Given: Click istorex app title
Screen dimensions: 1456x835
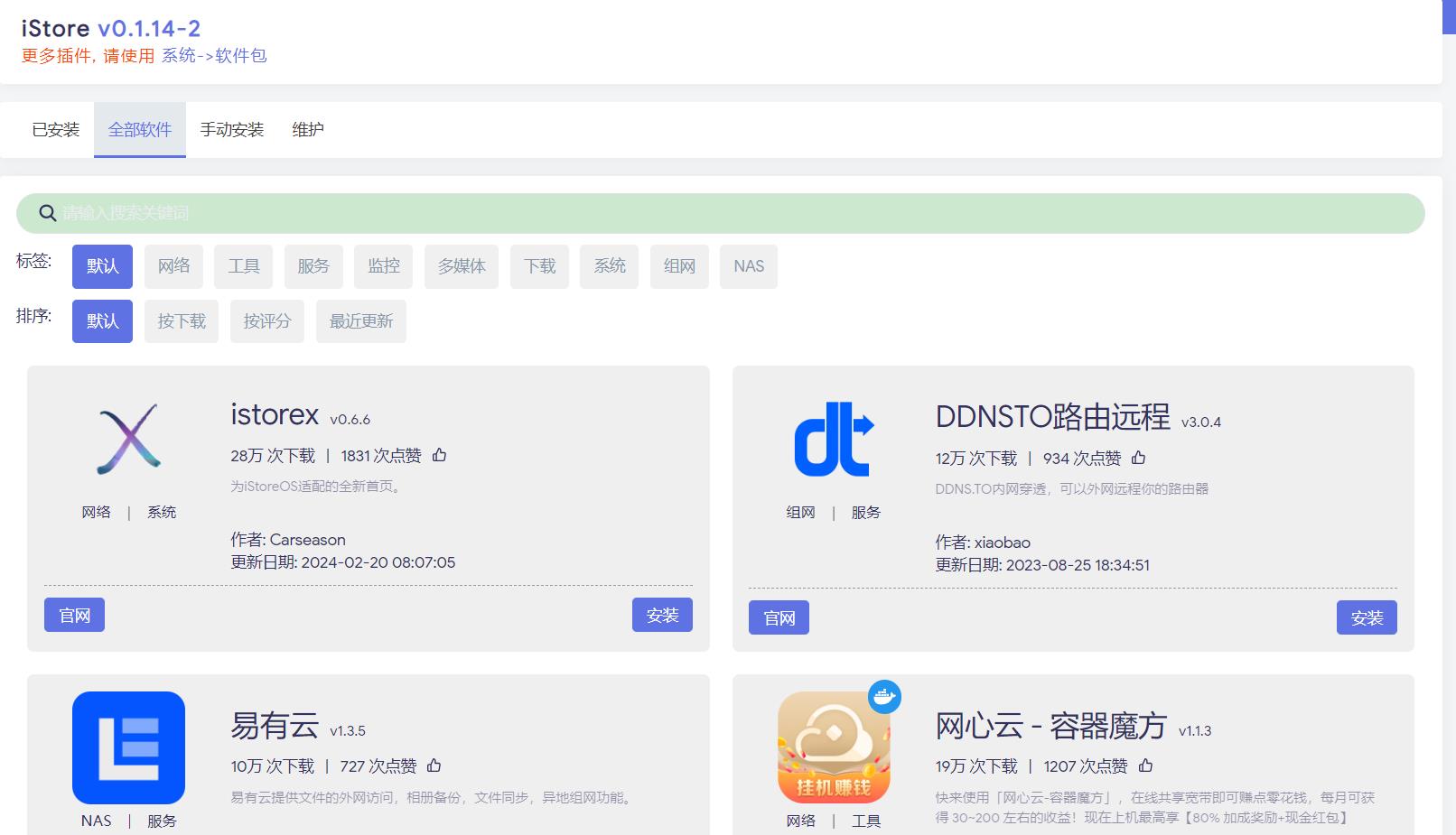Looking at the screenshot, I should [275, 414].
